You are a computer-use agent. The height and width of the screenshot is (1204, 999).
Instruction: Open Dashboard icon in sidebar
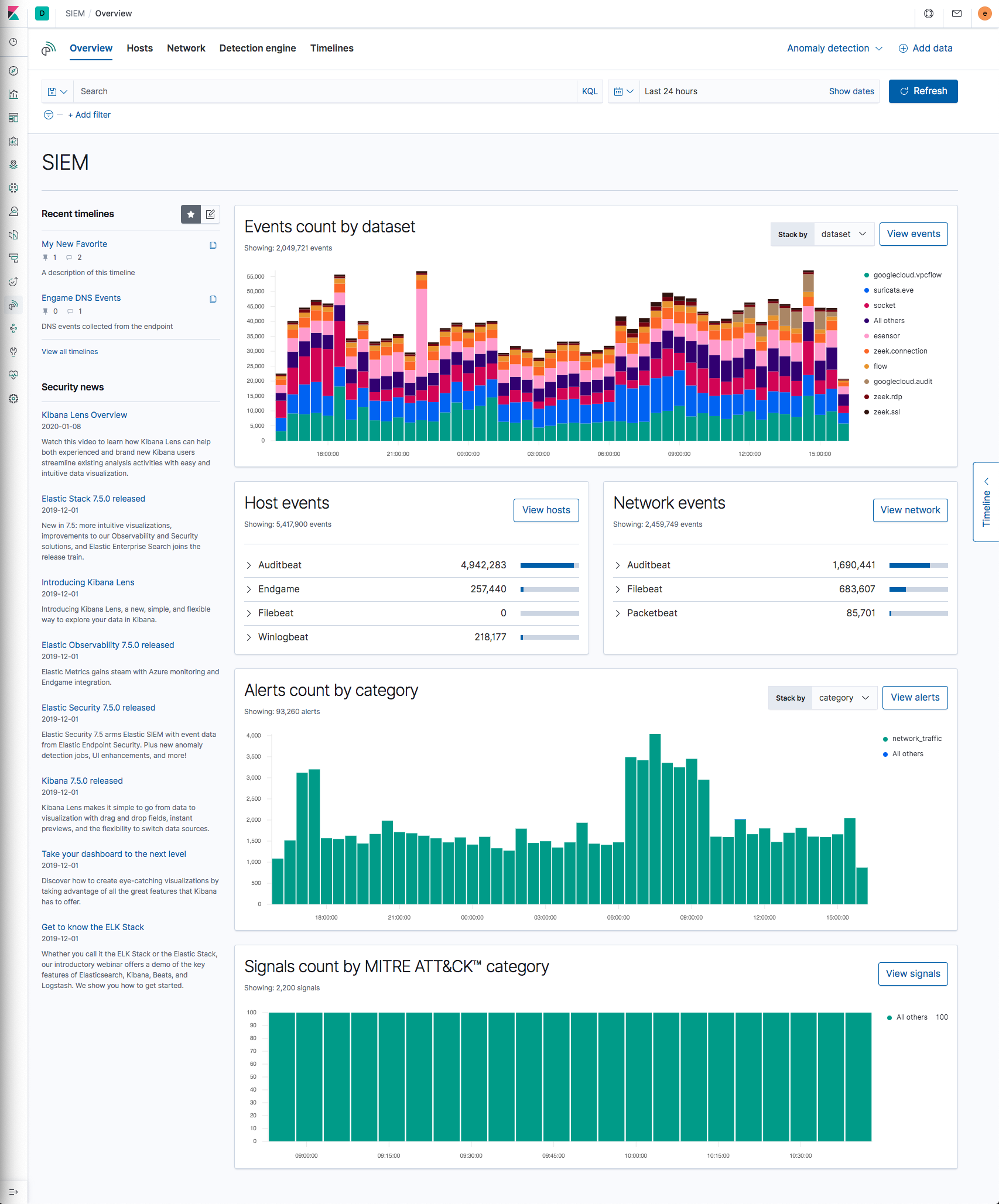pyautogui.click(x=13, y=118)
